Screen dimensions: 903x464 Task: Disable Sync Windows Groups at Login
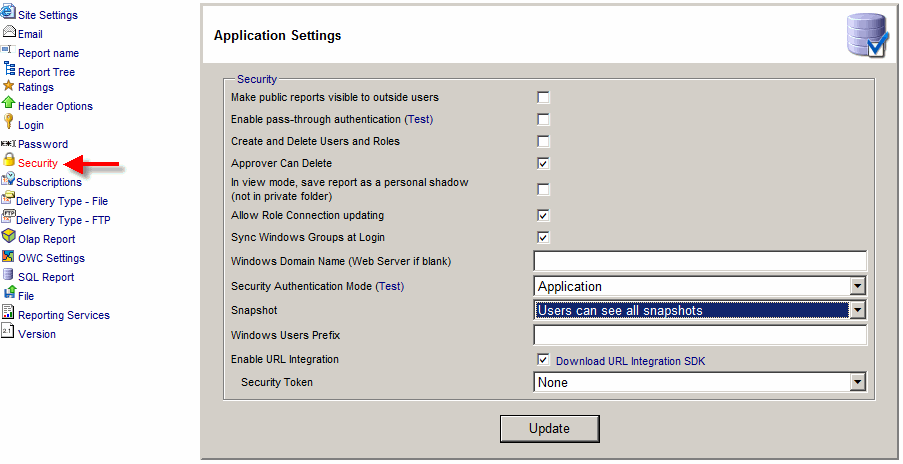(543, 237)
